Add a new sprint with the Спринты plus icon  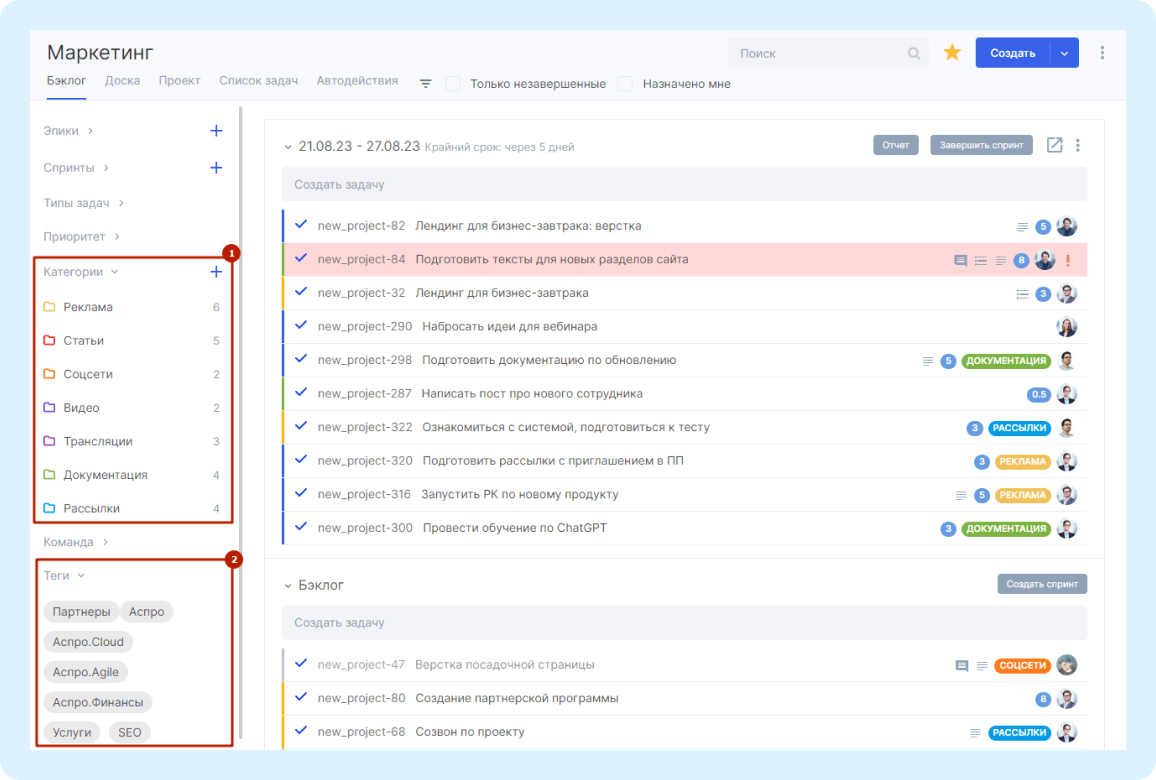click(216, 167)
